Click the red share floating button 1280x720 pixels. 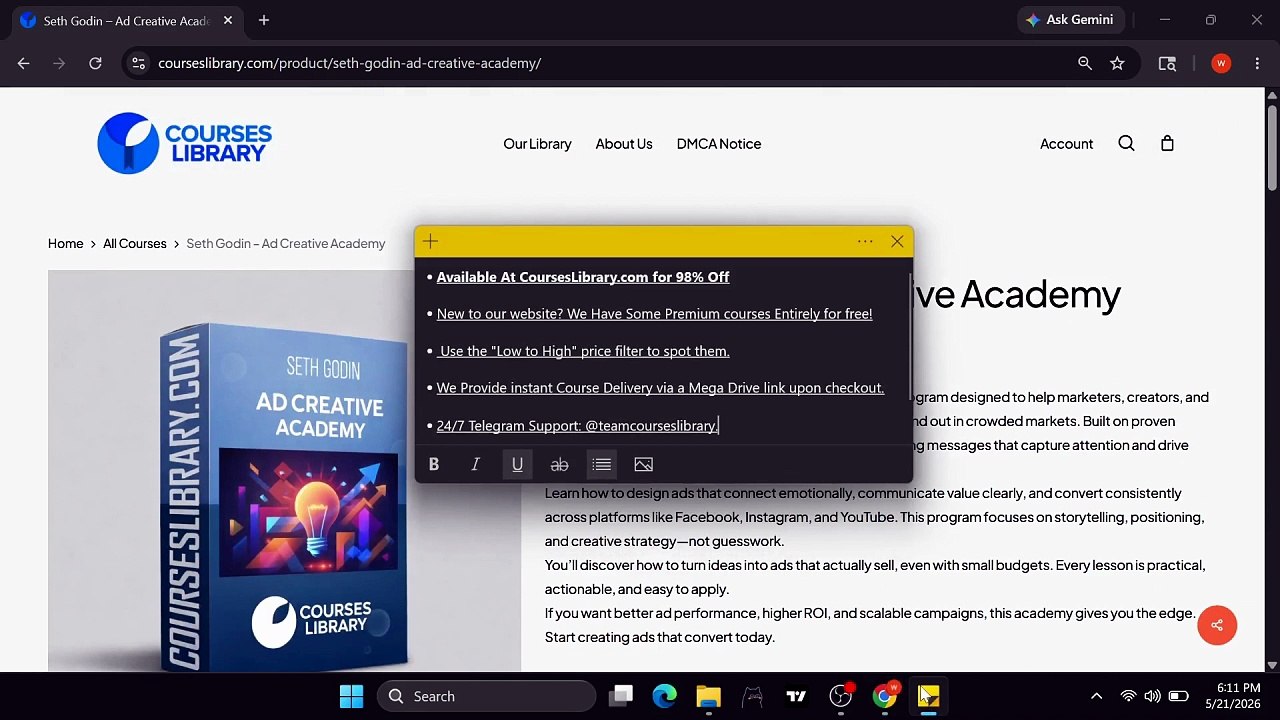pyautogui.click(x=1217, y=625)
